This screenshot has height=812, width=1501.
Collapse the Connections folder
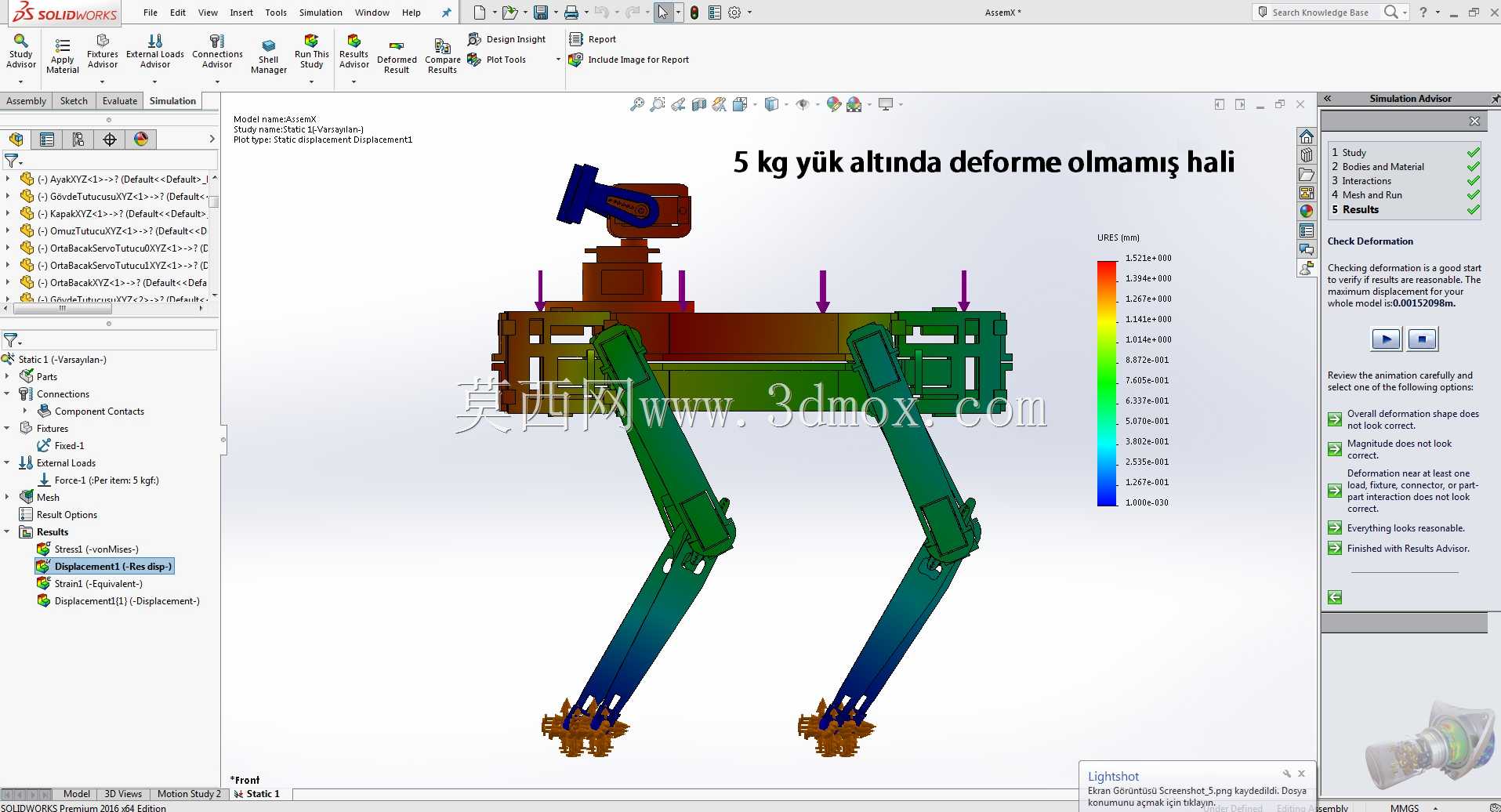(8, 394)
